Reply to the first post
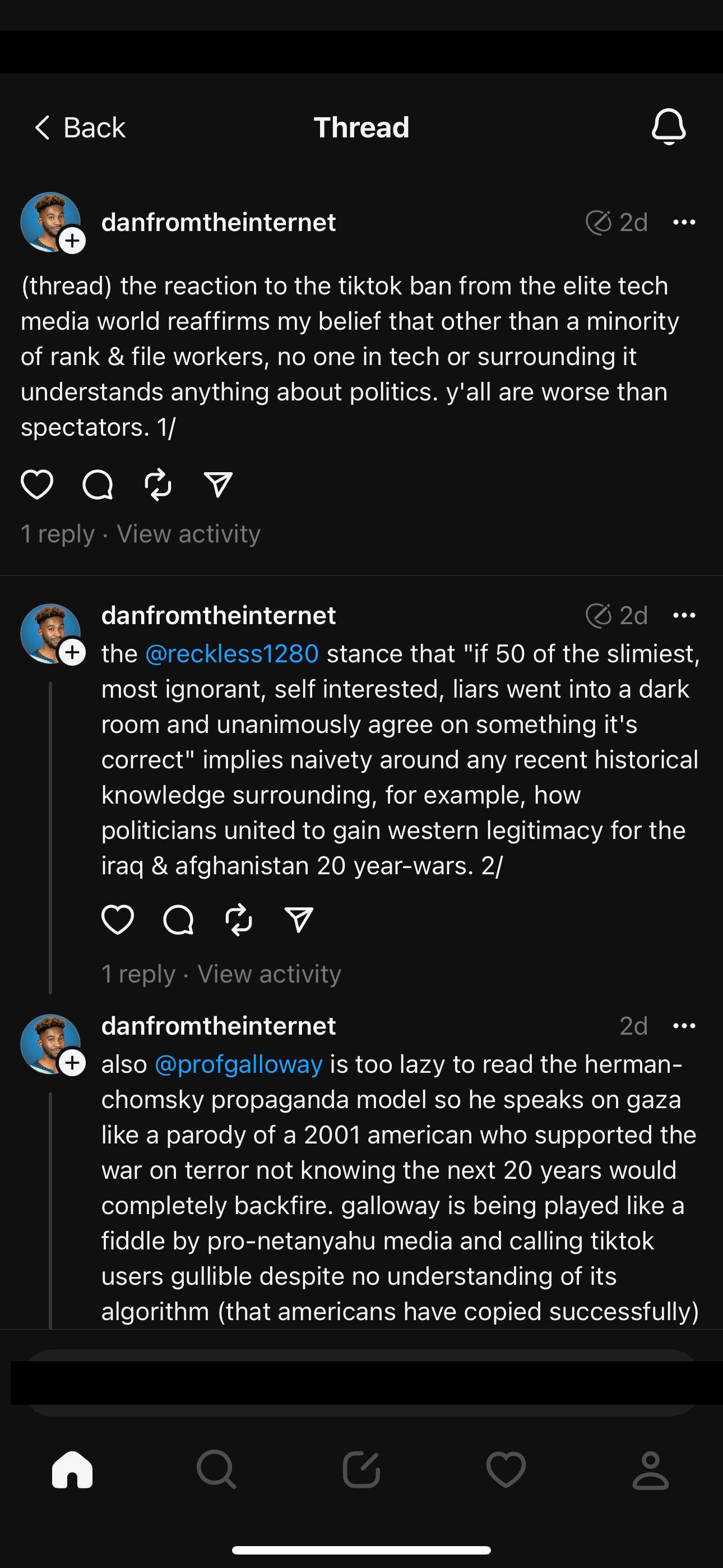723x1568 pixels. [98, 485]
